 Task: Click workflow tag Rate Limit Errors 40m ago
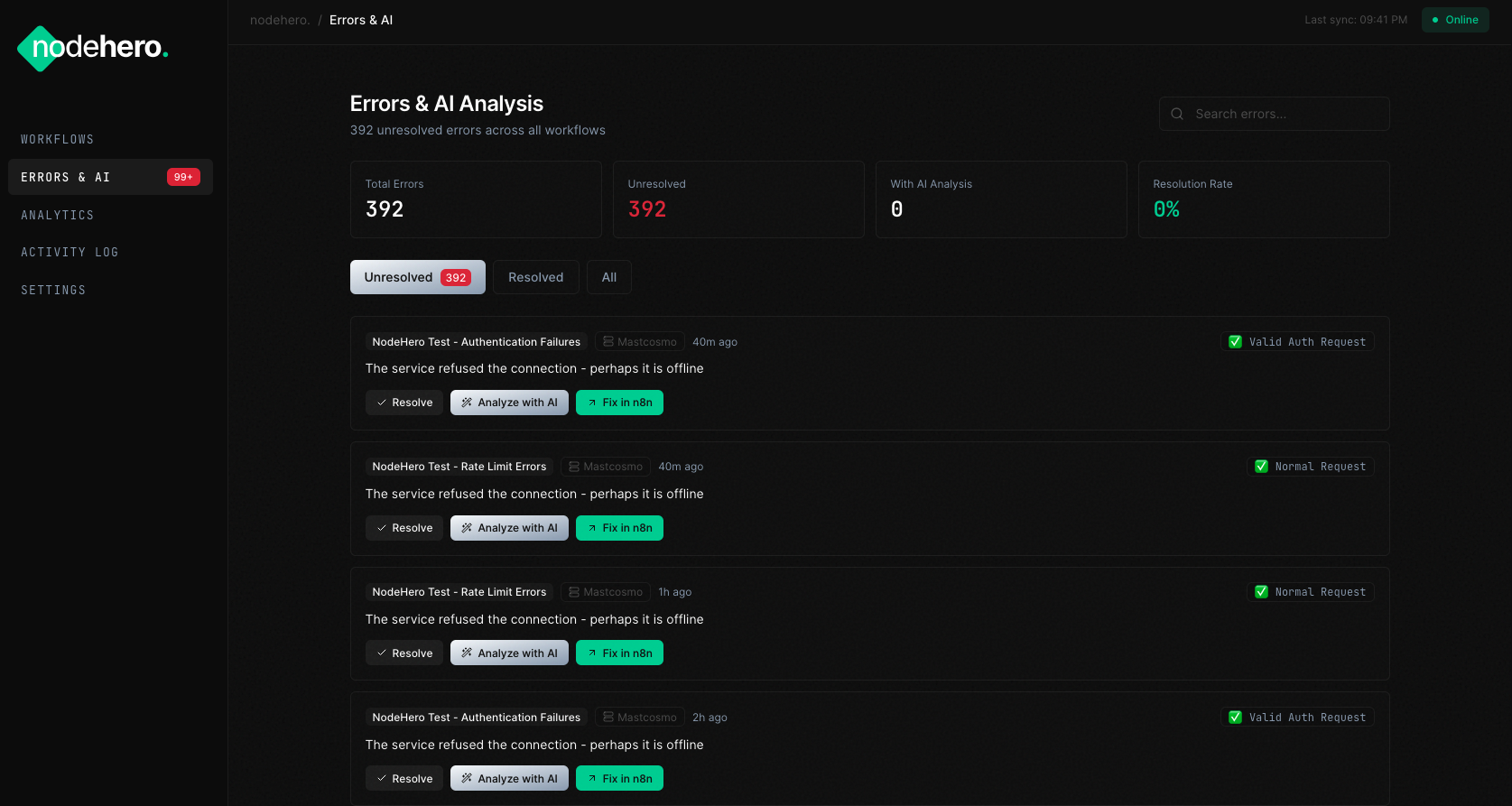pos(459,467)
